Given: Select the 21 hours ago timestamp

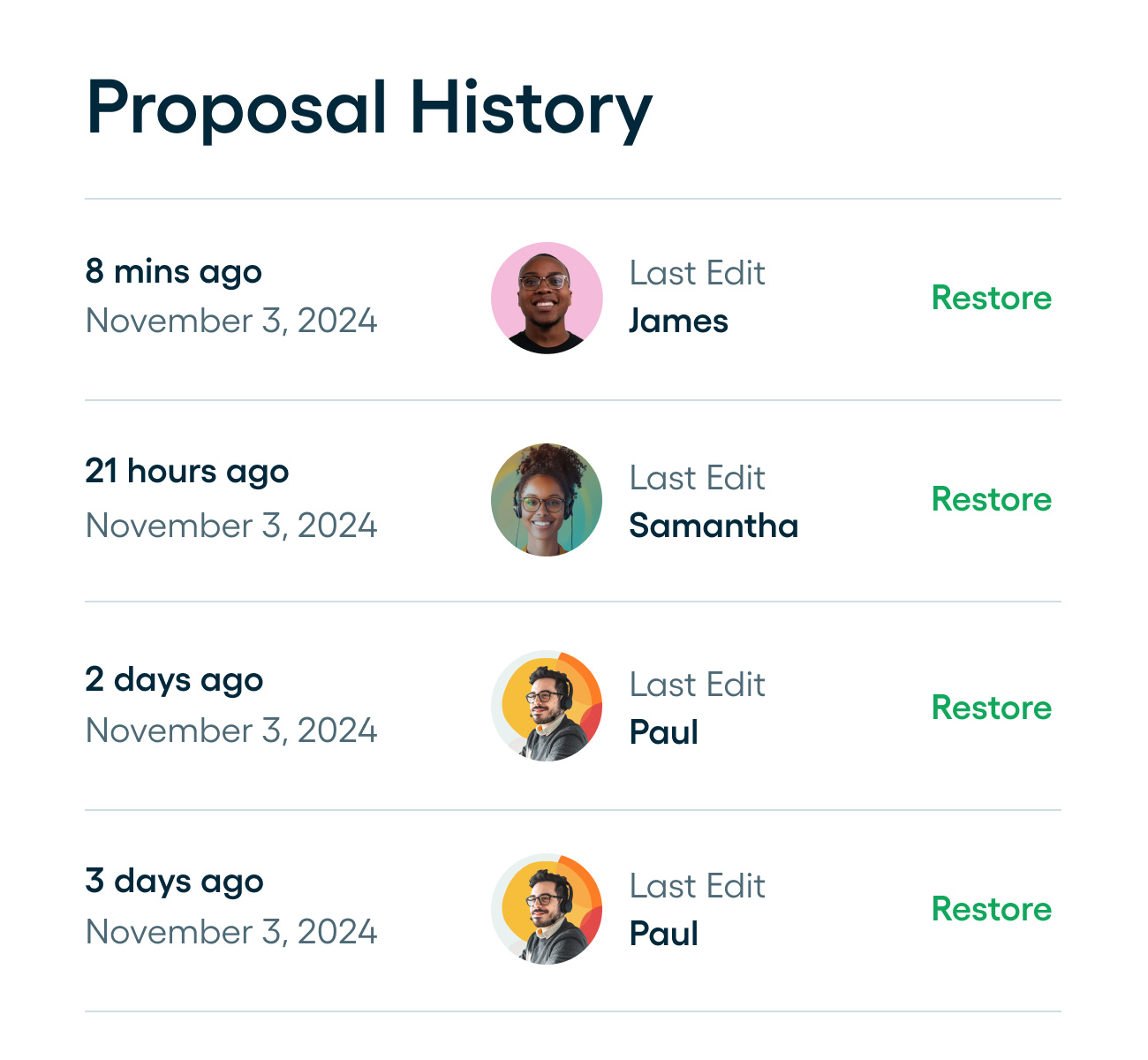Looking at the screenshot, I should pos(186,472).
